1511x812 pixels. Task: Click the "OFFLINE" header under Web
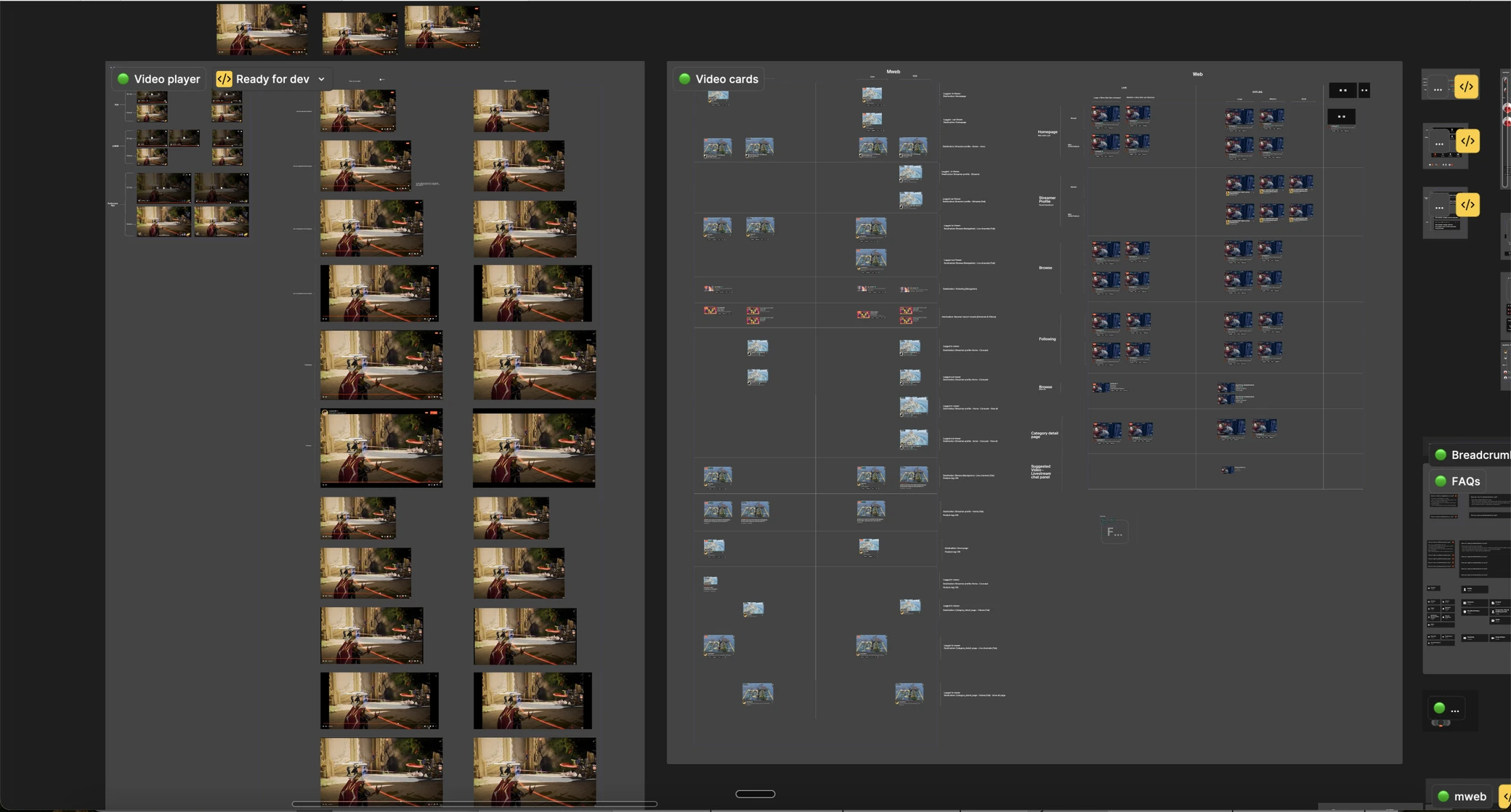coord(1257,92)
